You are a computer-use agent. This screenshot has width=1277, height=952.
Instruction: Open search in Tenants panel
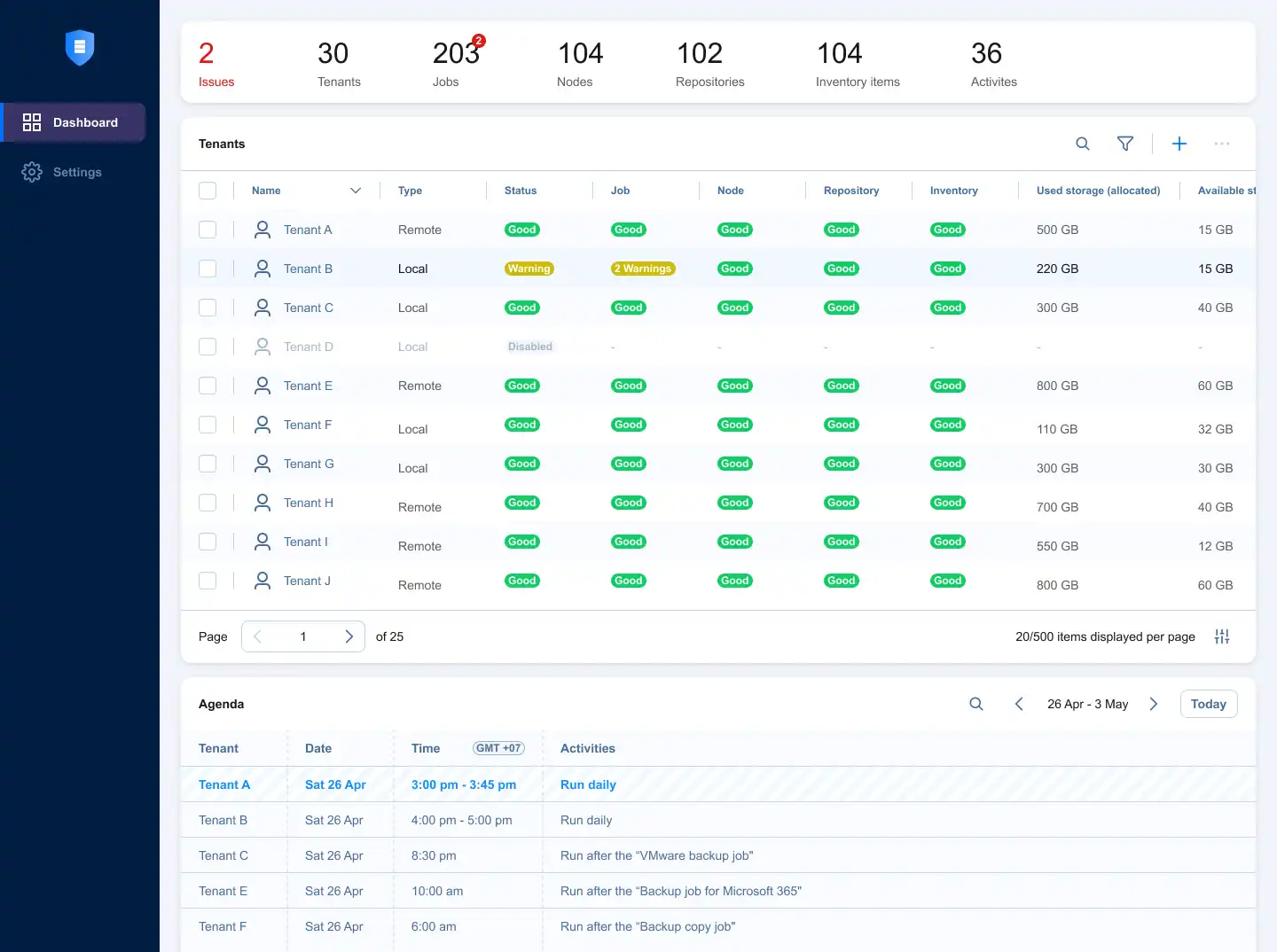pos(1083,144)
